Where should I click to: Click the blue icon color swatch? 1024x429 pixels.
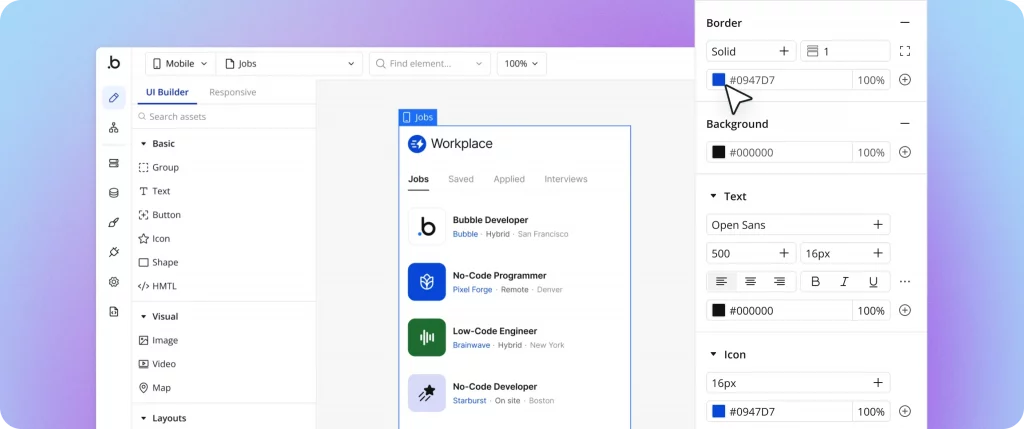pos(718,411)
